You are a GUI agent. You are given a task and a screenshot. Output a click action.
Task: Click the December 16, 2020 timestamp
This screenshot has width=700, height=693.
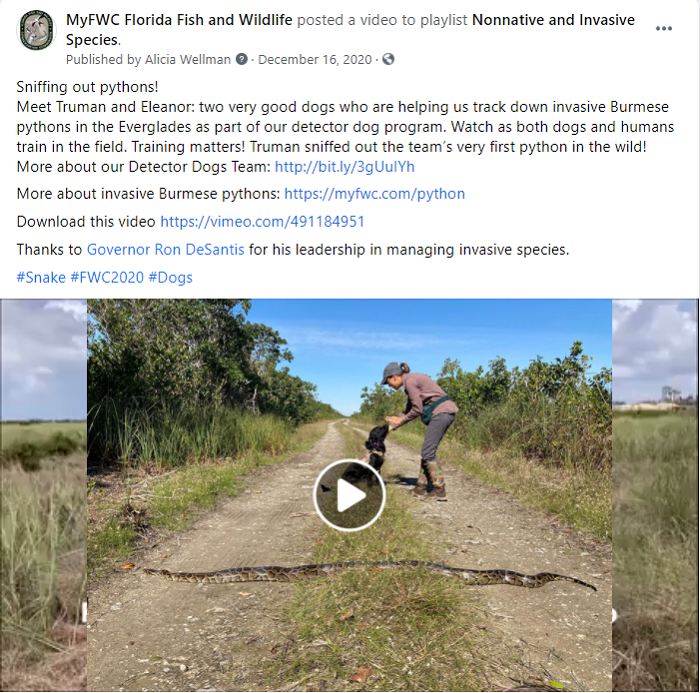pyautogui.click(x=315, y=60)
